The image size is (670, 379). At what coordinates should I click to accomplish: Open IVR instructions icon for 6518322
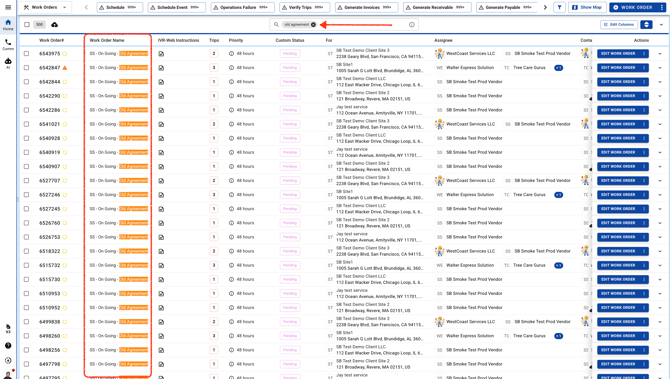pyautogui.click(x=161, y=251)
